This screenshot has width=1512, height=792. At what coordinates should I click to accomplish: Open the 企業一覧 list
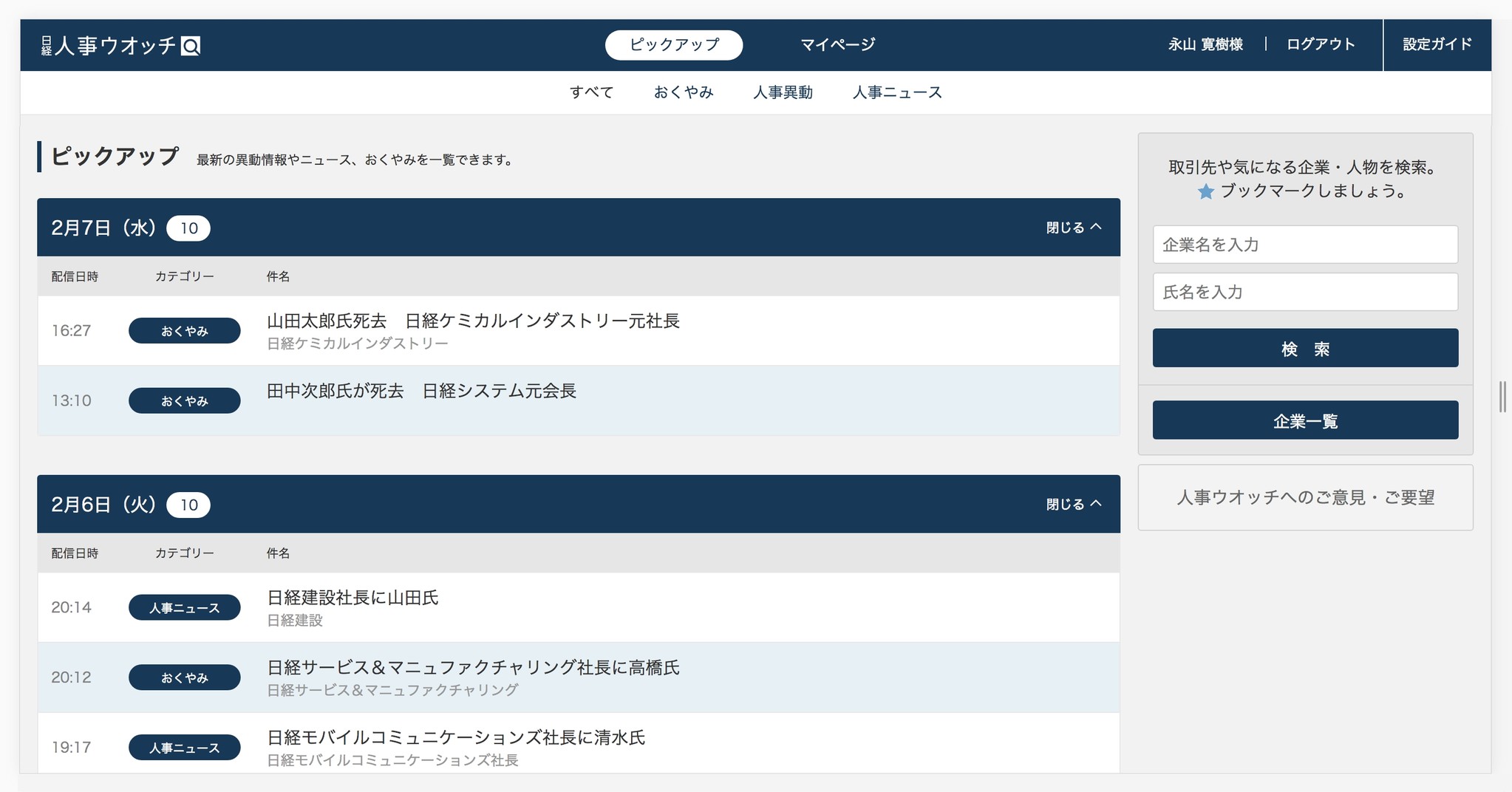tap(1305, 420)
